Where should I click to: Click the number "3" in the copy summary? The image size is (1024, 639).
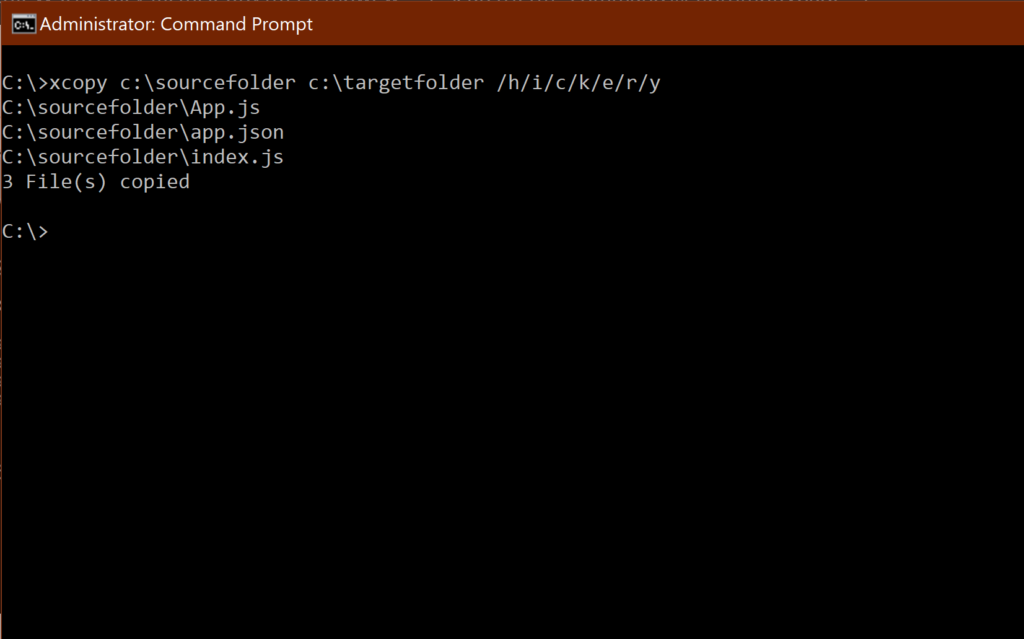coord(7,181)
